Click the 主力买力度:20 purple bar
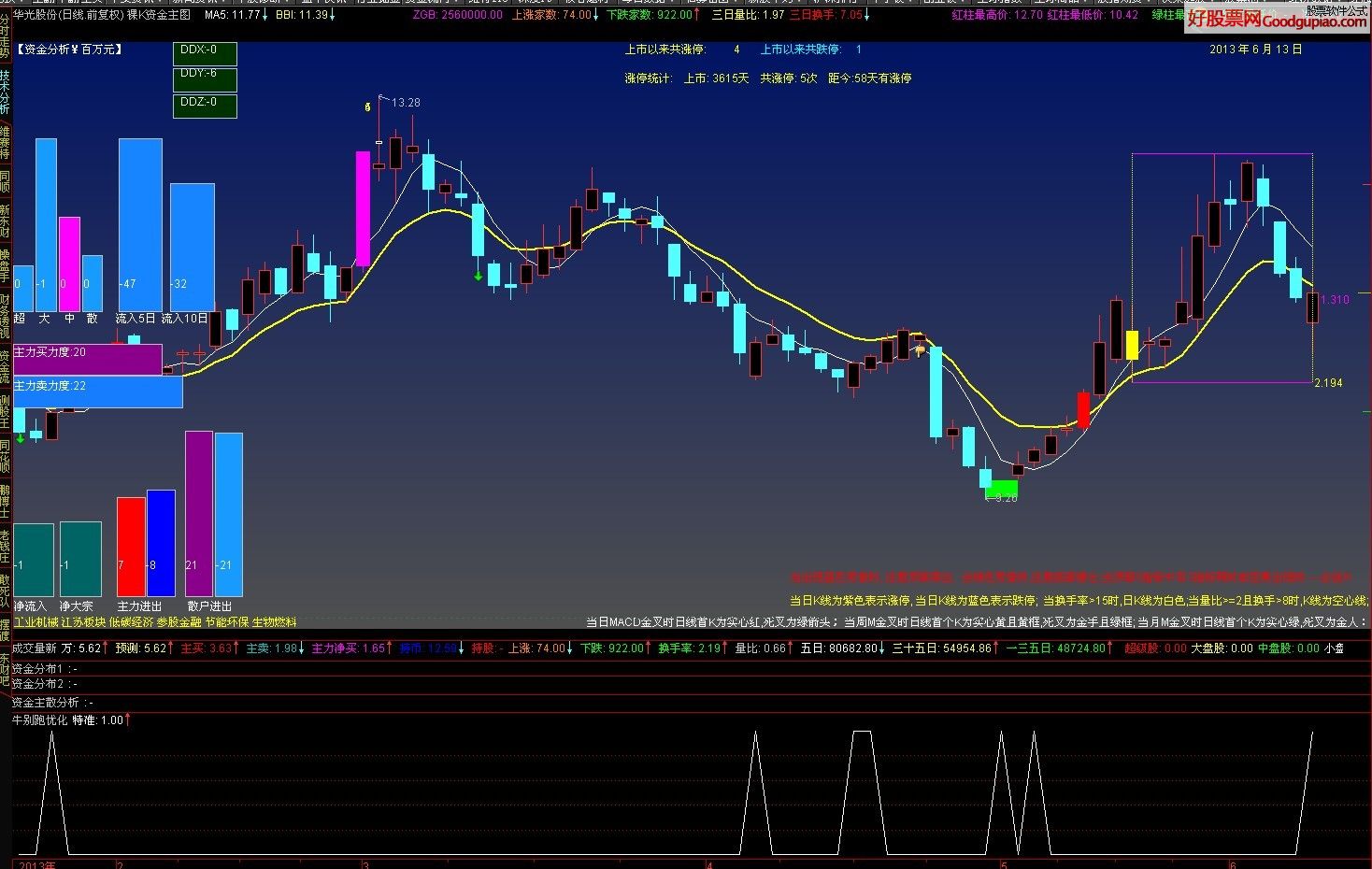 [87, 358]
